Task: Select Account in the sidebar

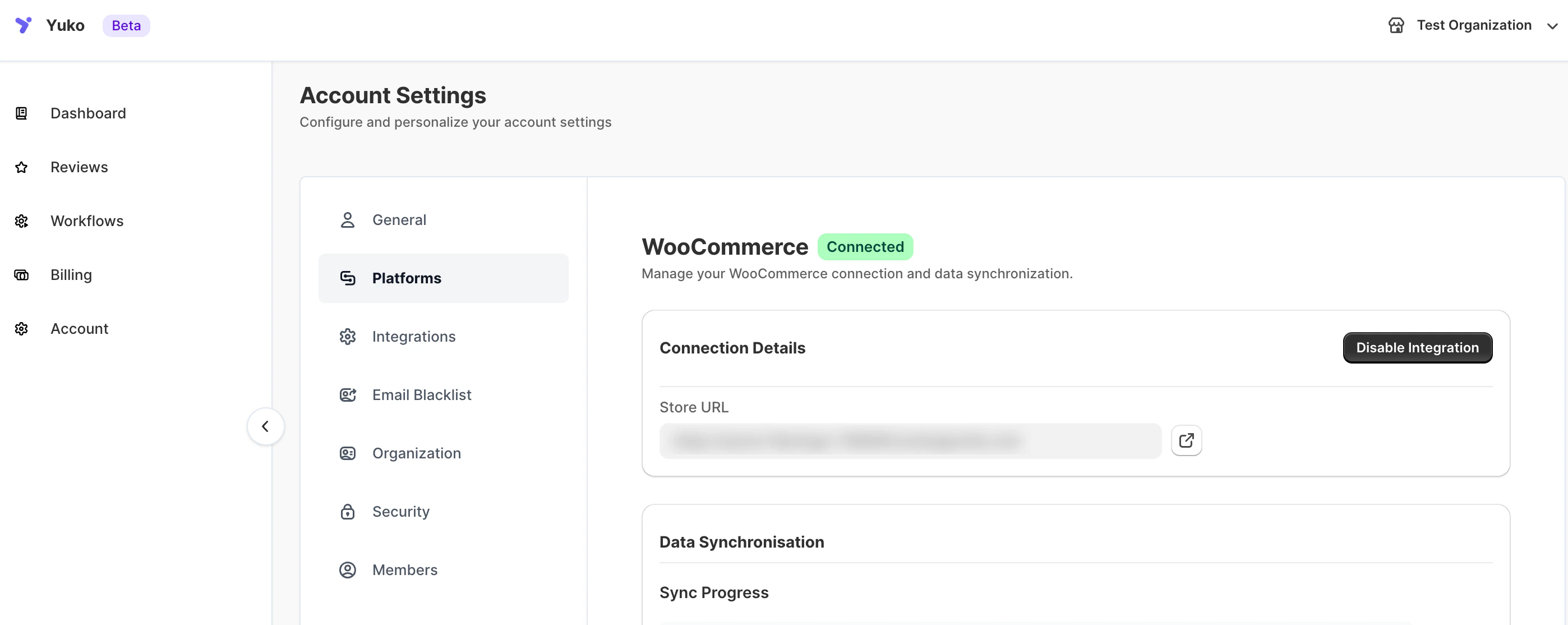Action: tap(79, 329)
